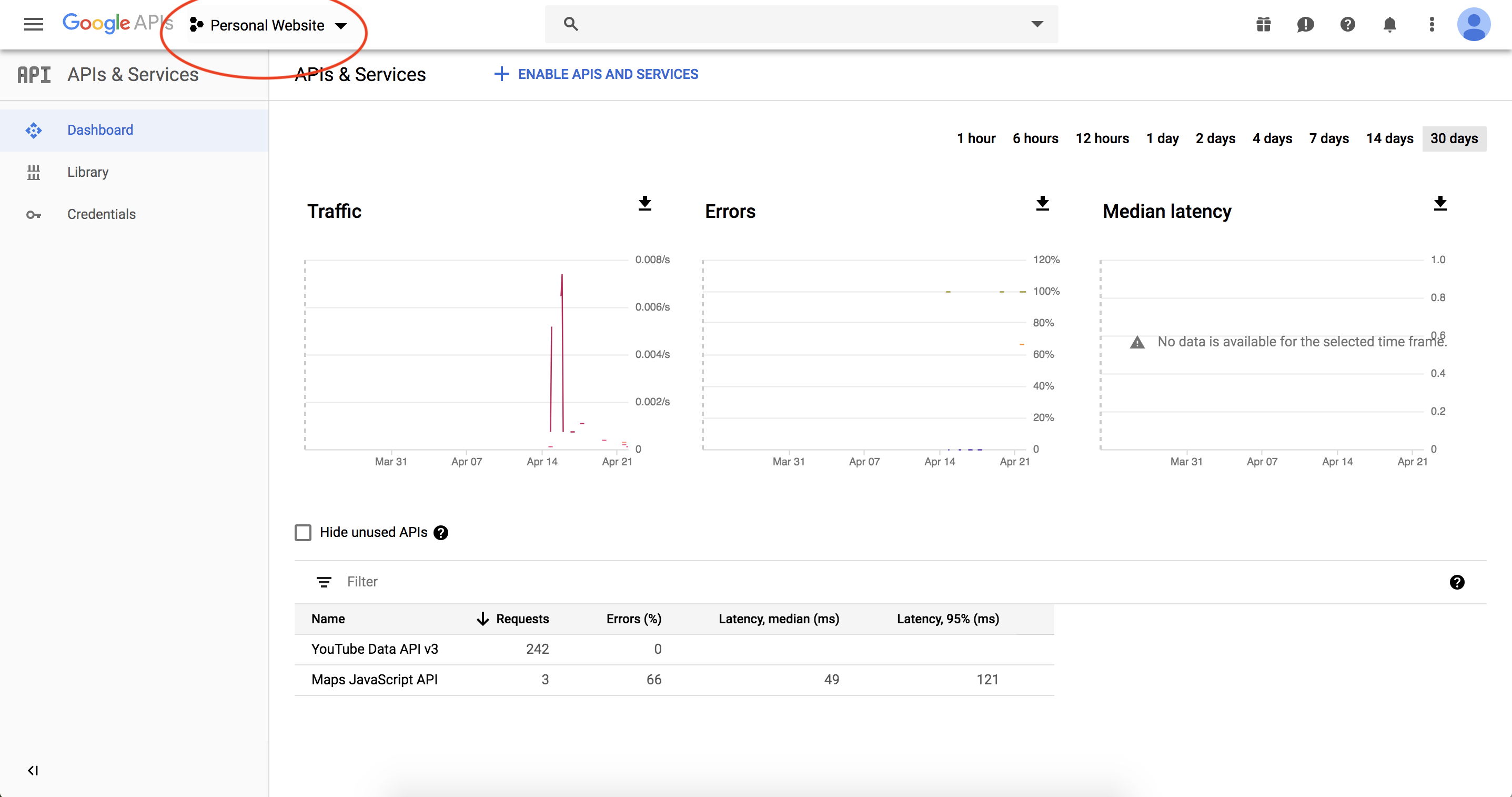Image resolution: width=1512 pixels, height=797 pixels.
Task: Sort table by Requests column
Action: click(x=521, y=619)
